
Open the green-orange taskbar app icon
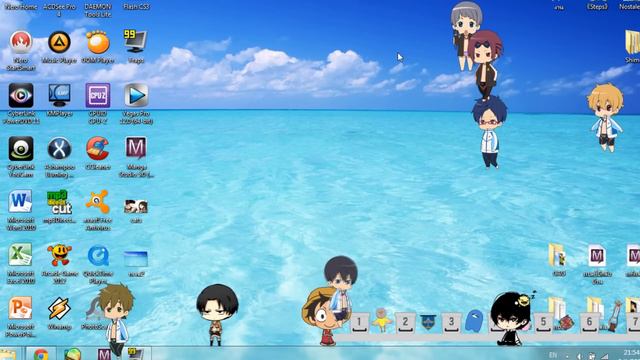point(73,354)
